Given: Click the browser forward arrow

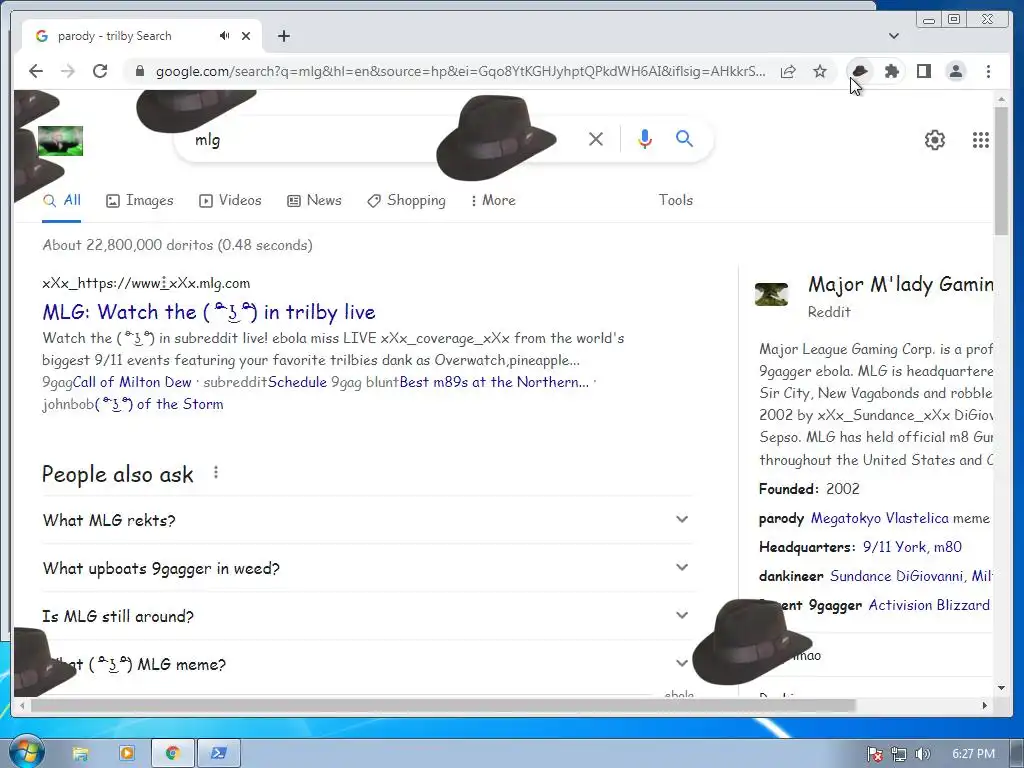Looking at the screenshot, I should coord(68,71).
